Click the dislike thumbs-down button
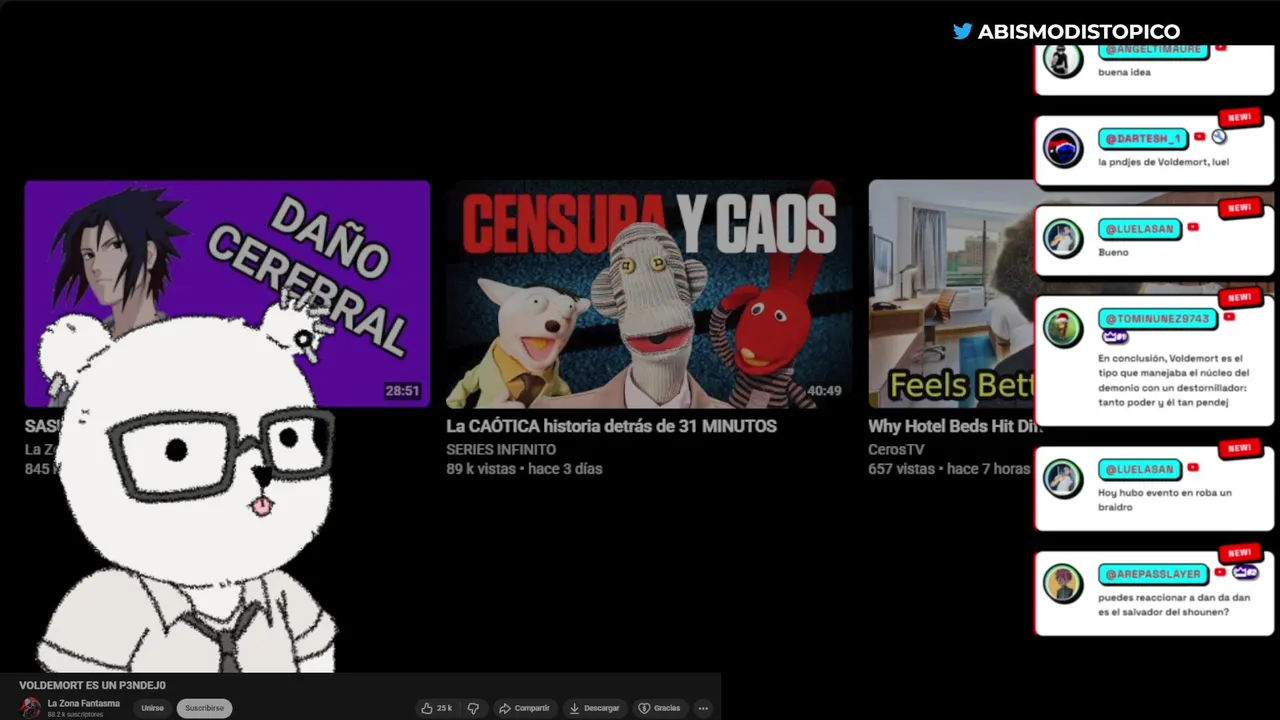The image size is (1280, 720). coord(473,708)
